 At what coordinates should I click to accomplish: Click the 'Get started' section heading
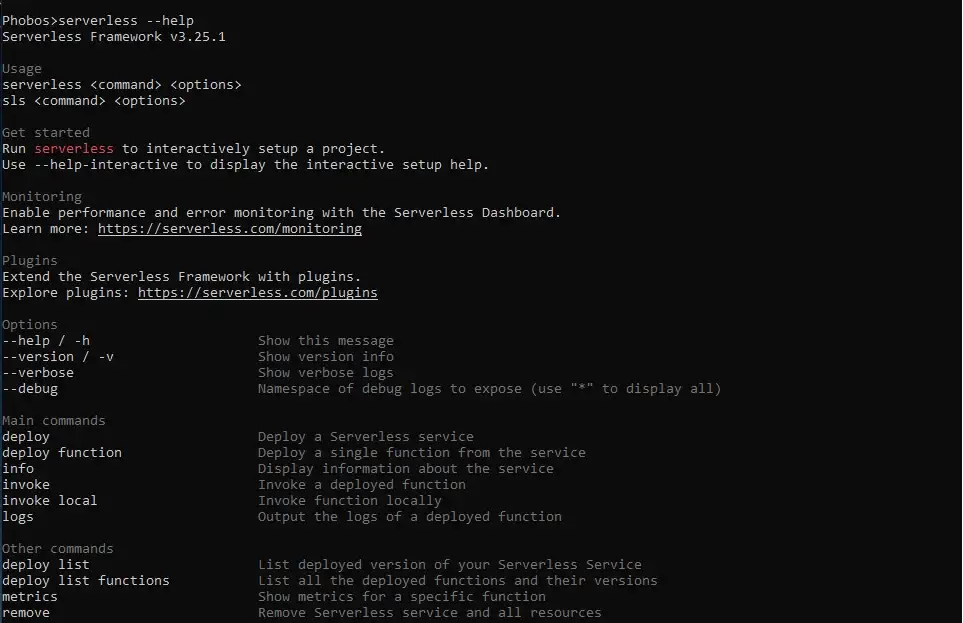(x=46, y=133)
